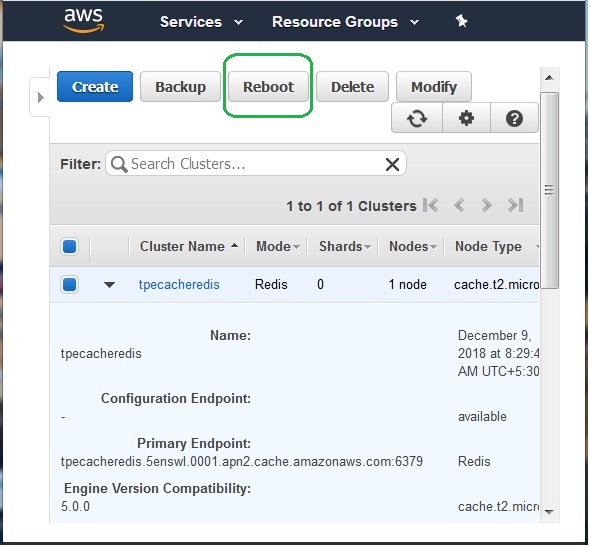
Task: Click the Delete button
Action: 352,87
